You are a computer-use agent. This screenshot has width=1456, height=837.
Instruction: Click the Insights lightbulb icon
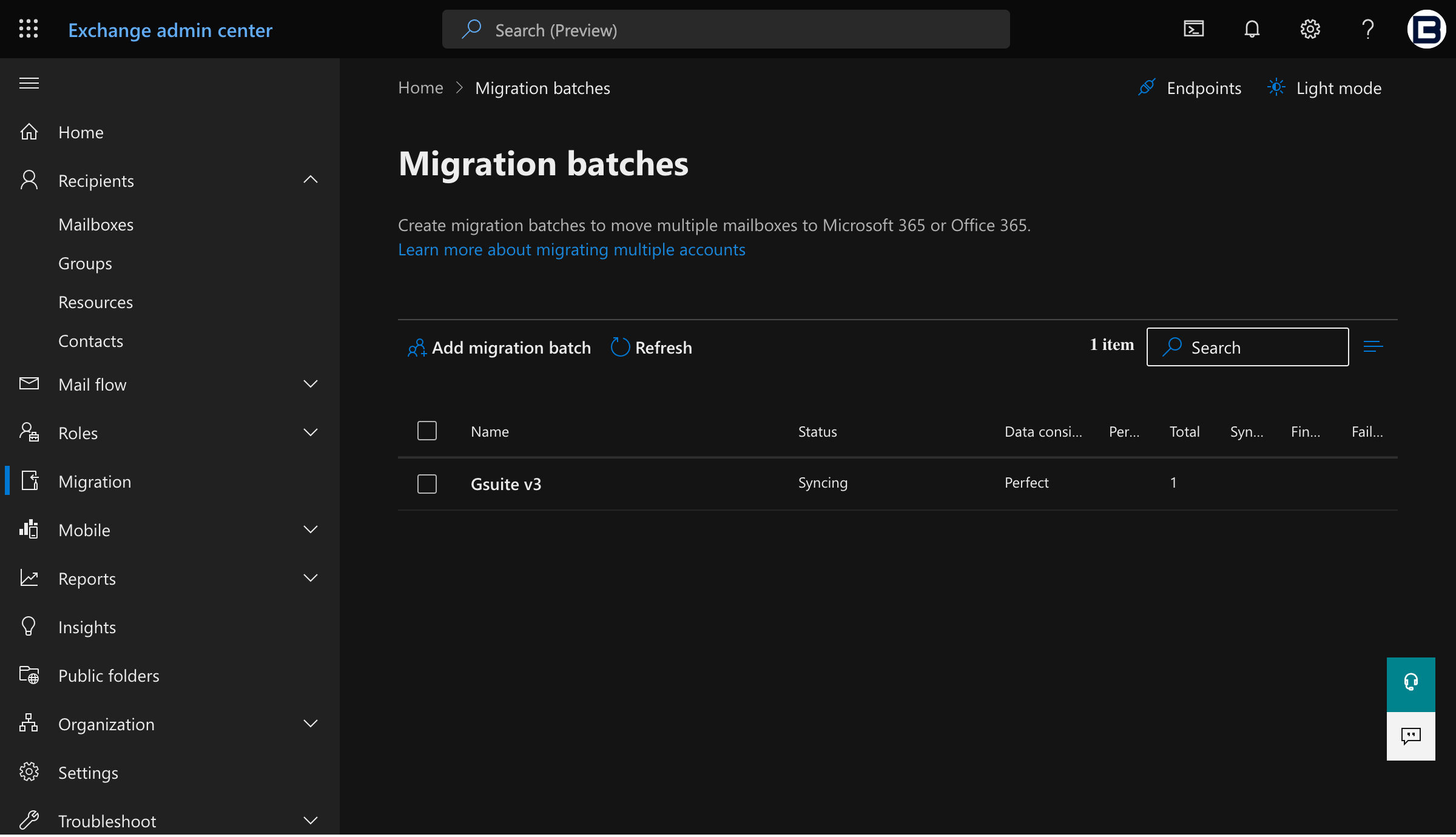(x=29, y=627)
